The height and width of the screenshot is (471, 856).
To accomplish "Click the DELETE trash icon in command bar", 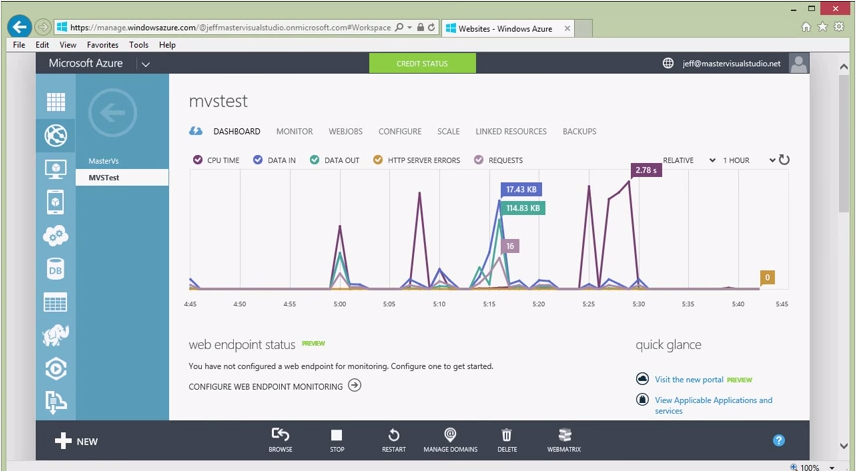I will pyautogui.click(x=507, y=435).
